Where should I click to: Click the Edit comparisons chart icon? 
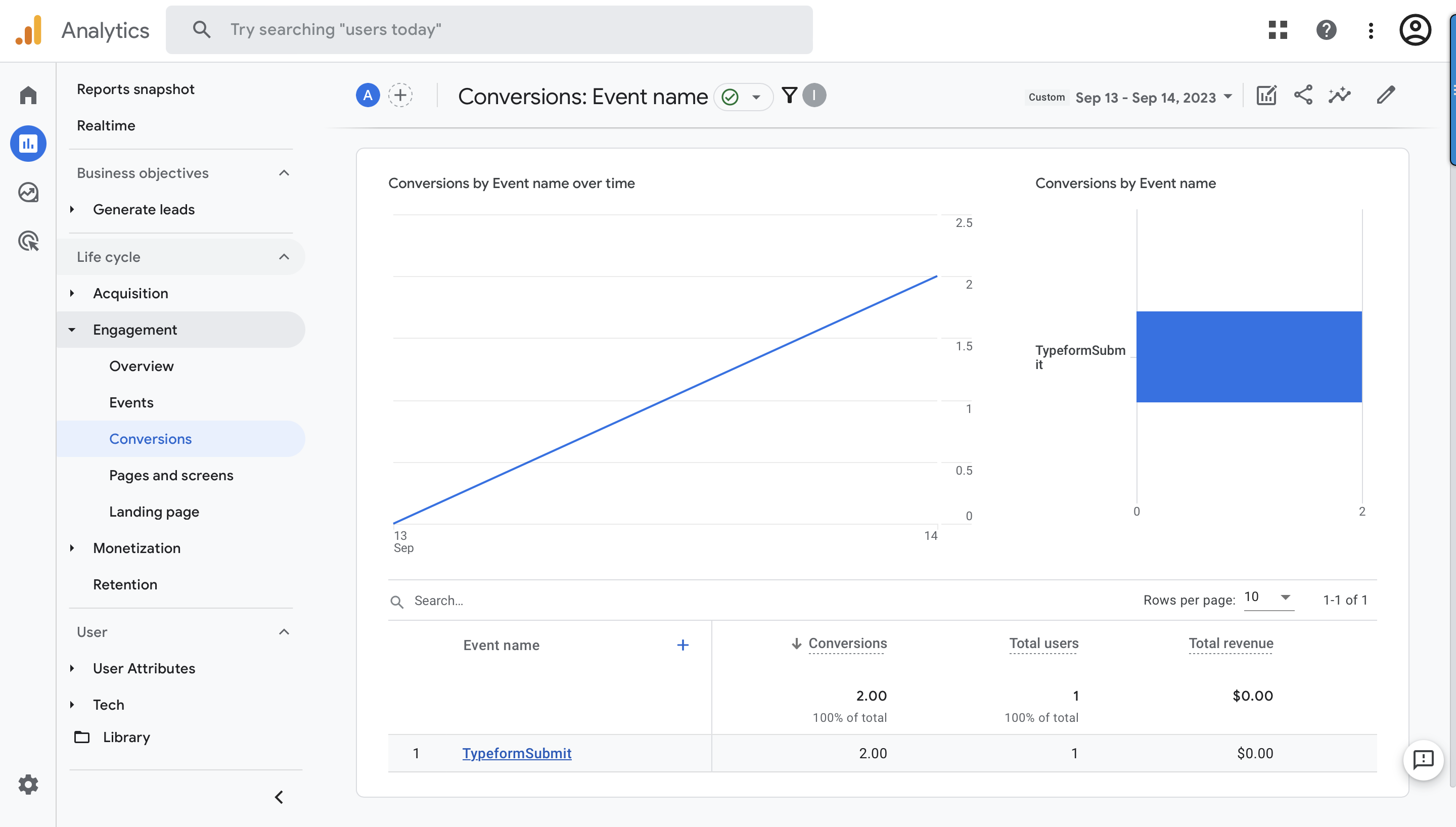tap(1266, 96)
